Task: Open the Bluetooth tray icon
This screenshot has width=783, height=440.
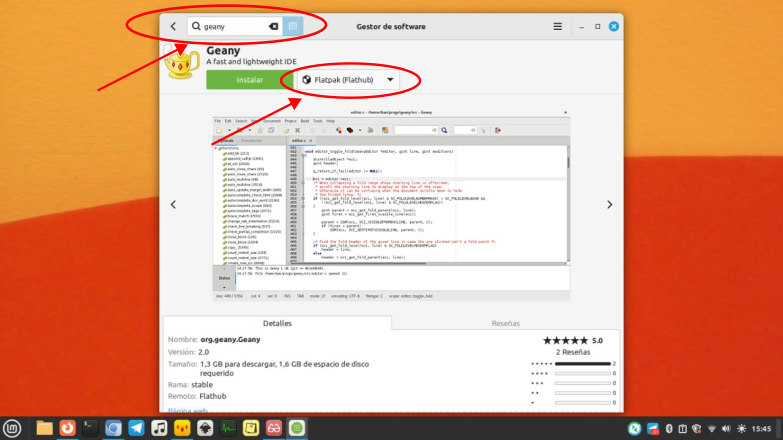Action: click(x=669, y=429)
